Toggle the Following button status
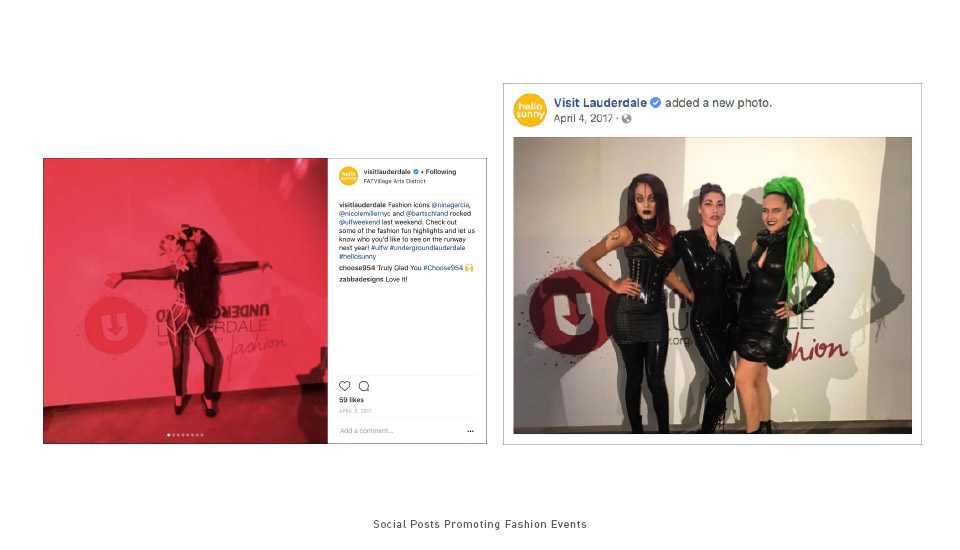The width and height of the screenshot is (960, 550). [x=441, y=171]
